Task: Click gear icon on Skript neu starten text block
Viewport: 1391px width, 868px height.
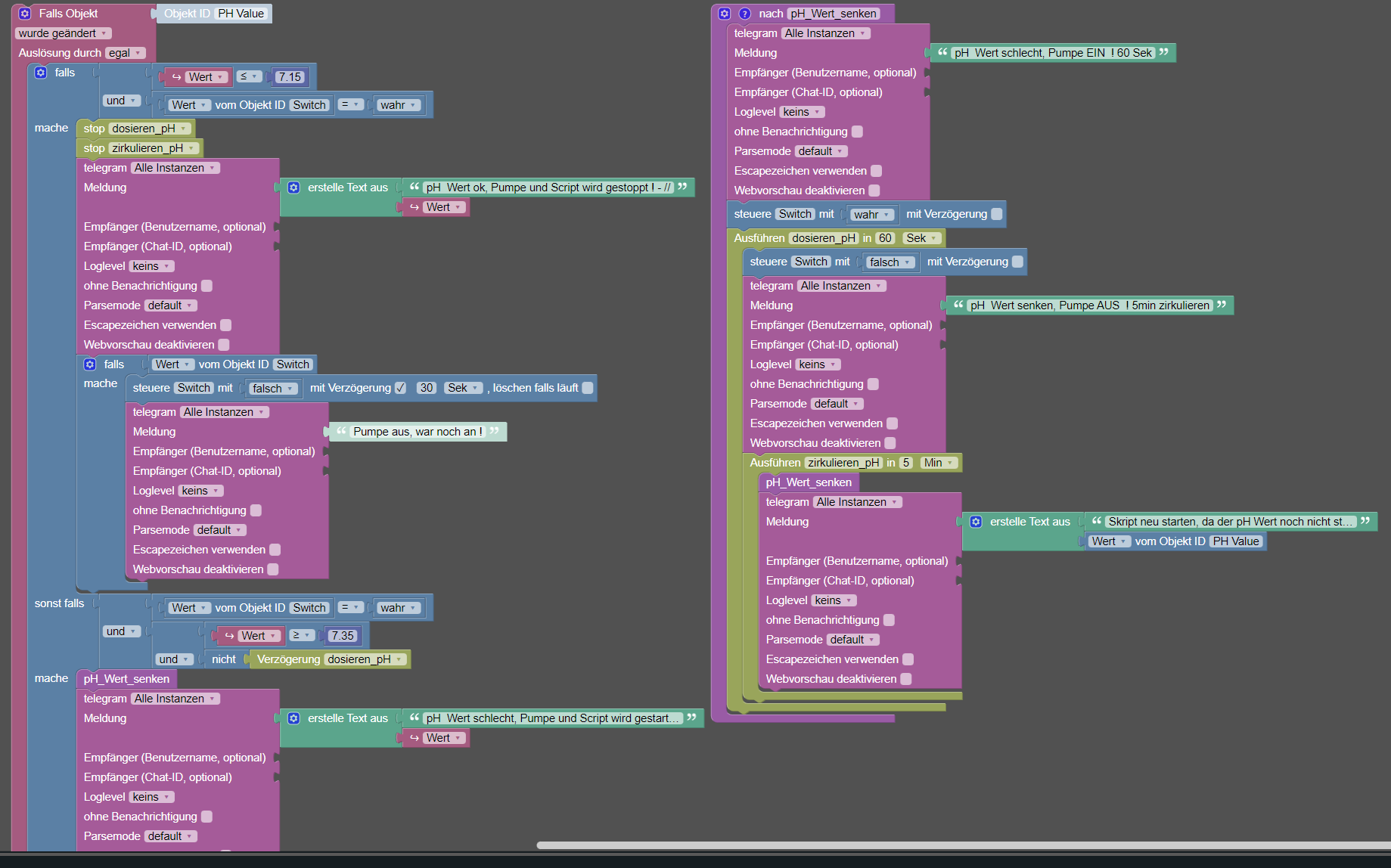Action: tap(976, 522)
